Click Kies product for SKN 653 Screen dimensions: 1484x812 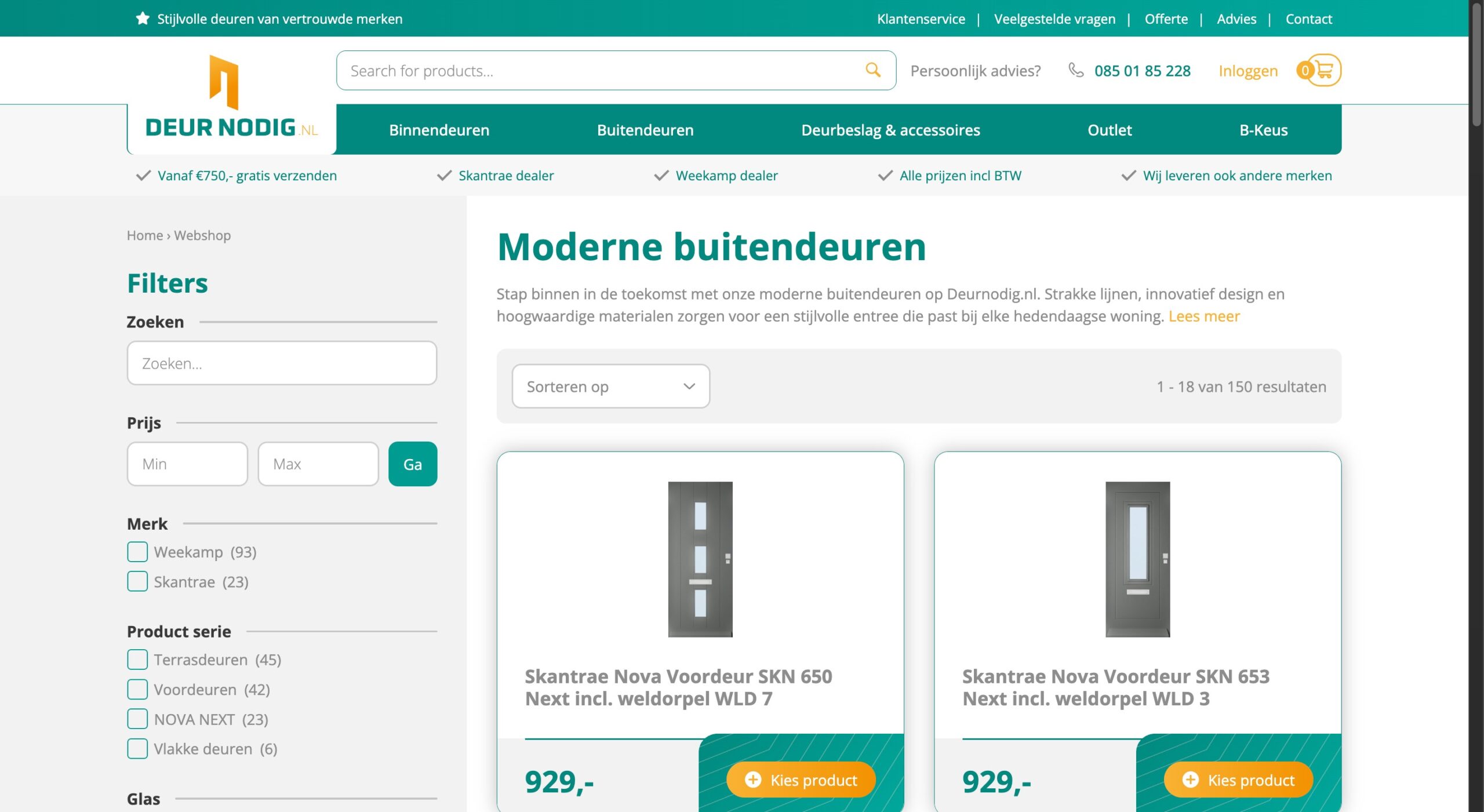tap(1239, 780)
